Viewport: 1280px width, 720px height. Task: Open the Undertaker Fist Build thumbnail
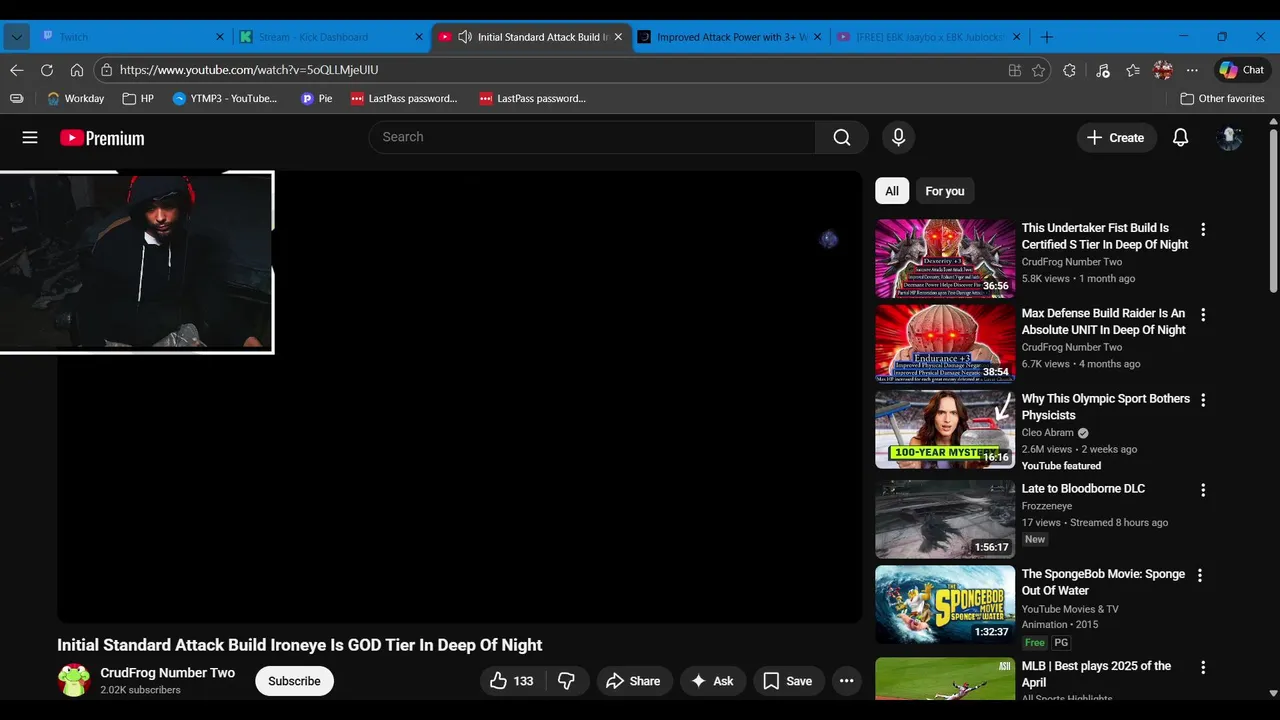(945, 259)
